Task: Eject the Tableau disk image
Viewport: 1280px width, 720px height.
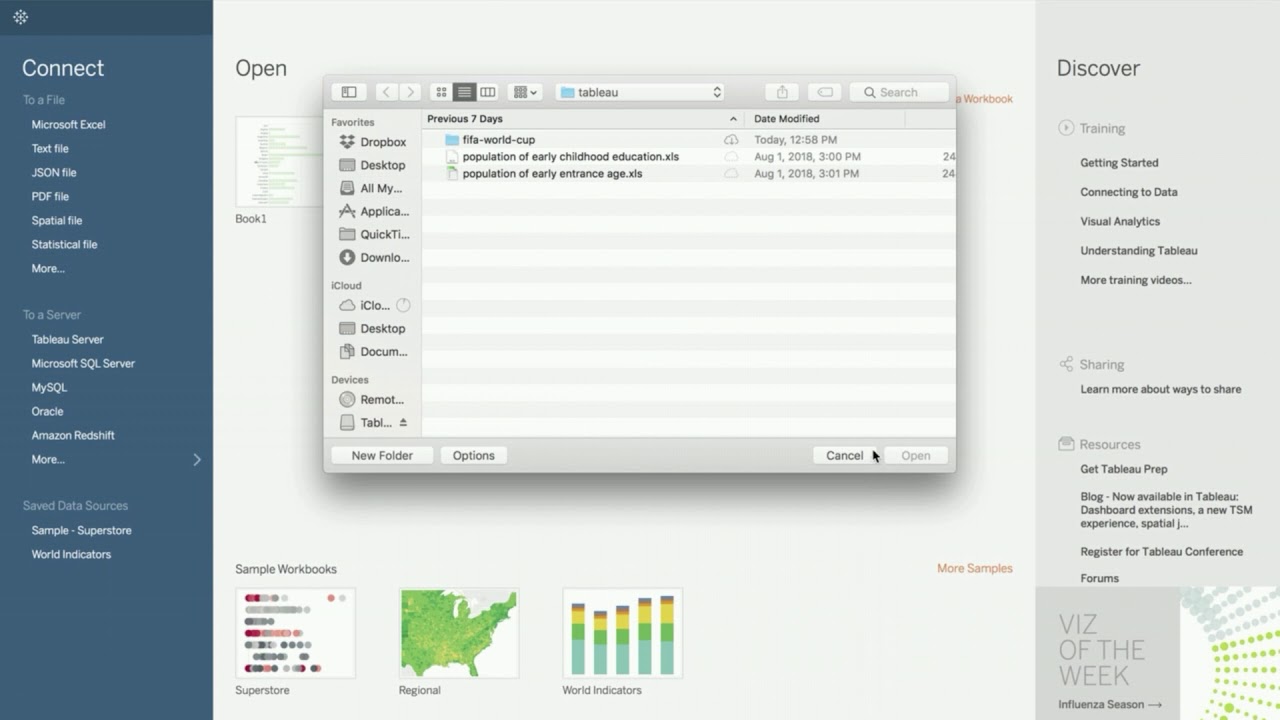Action: point(403,423)
